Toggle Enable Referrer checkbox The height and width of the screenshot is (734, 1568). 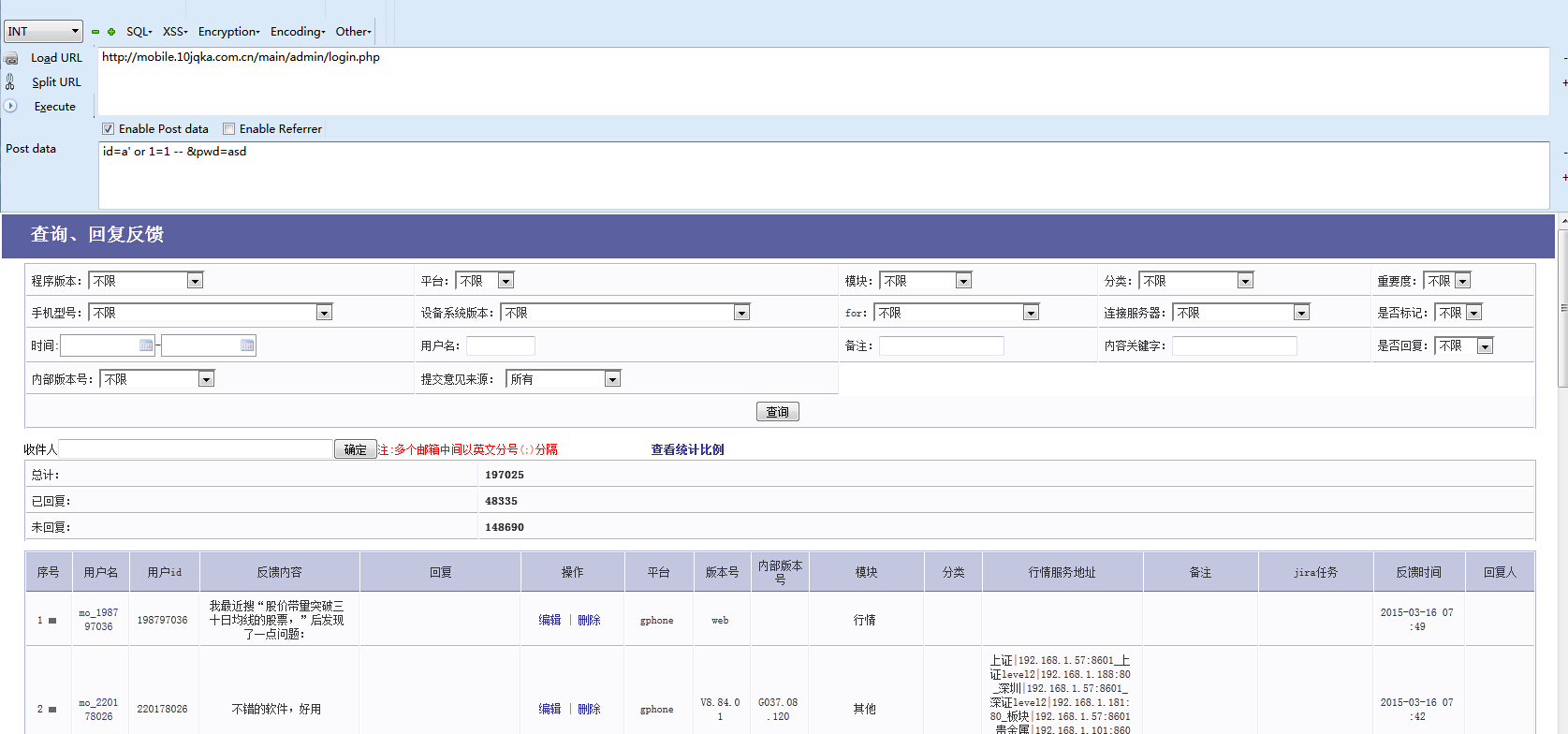tap(228, 129)
